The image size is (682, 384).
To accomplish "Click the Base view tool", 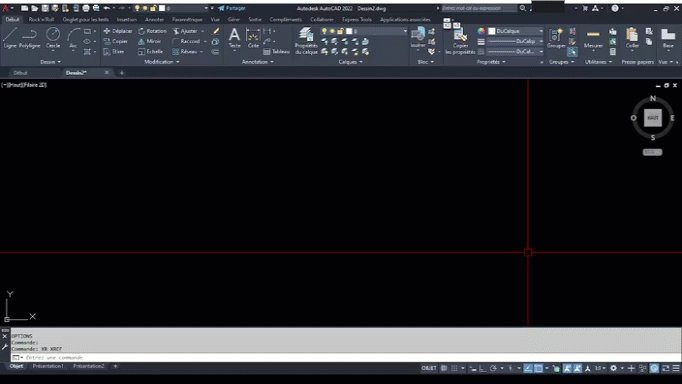I will point(668,38).
